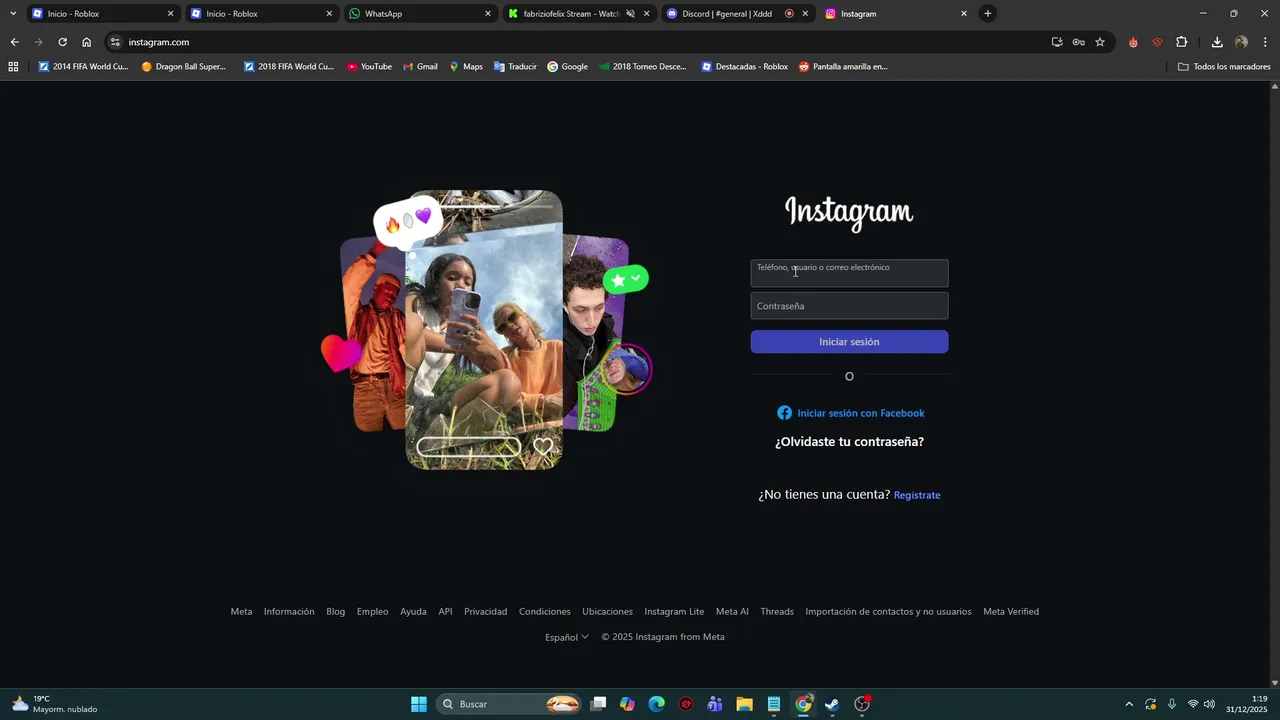1280x720 pixels.
Task: Open the Traducir bookmark
Action: click(515, 67)
